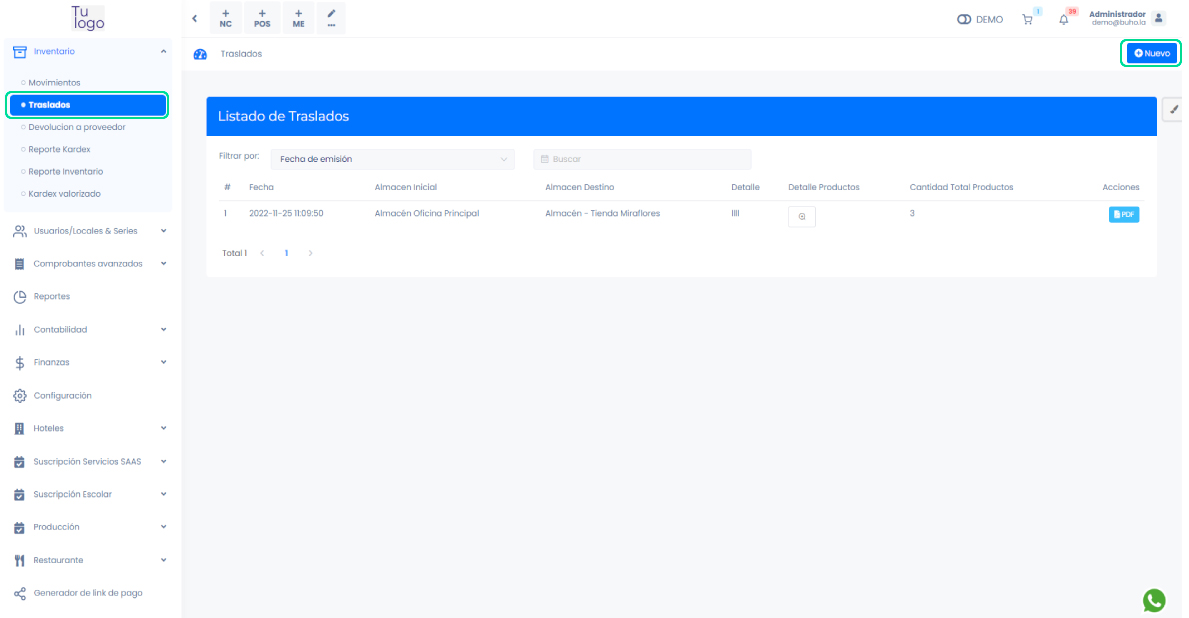Open the pencil edit shortcut in top bar
Viewport: 1189px width, 618px height.
point(331,18)
